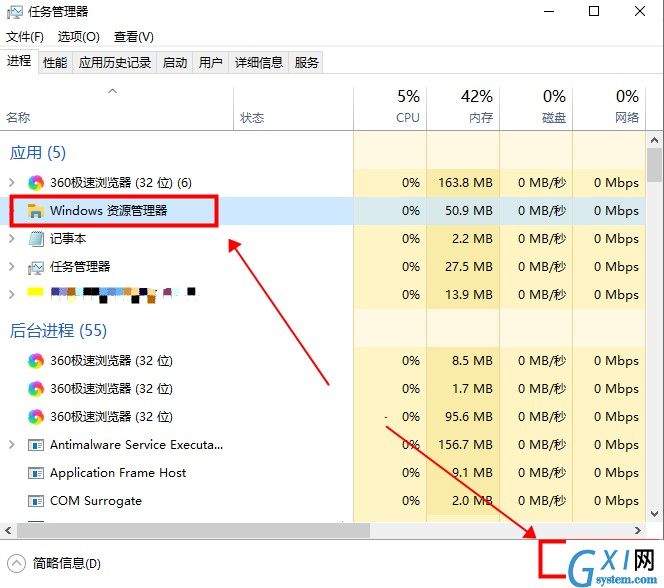
Task: Click the 156.7 MB memory cell
Action: 463,444
